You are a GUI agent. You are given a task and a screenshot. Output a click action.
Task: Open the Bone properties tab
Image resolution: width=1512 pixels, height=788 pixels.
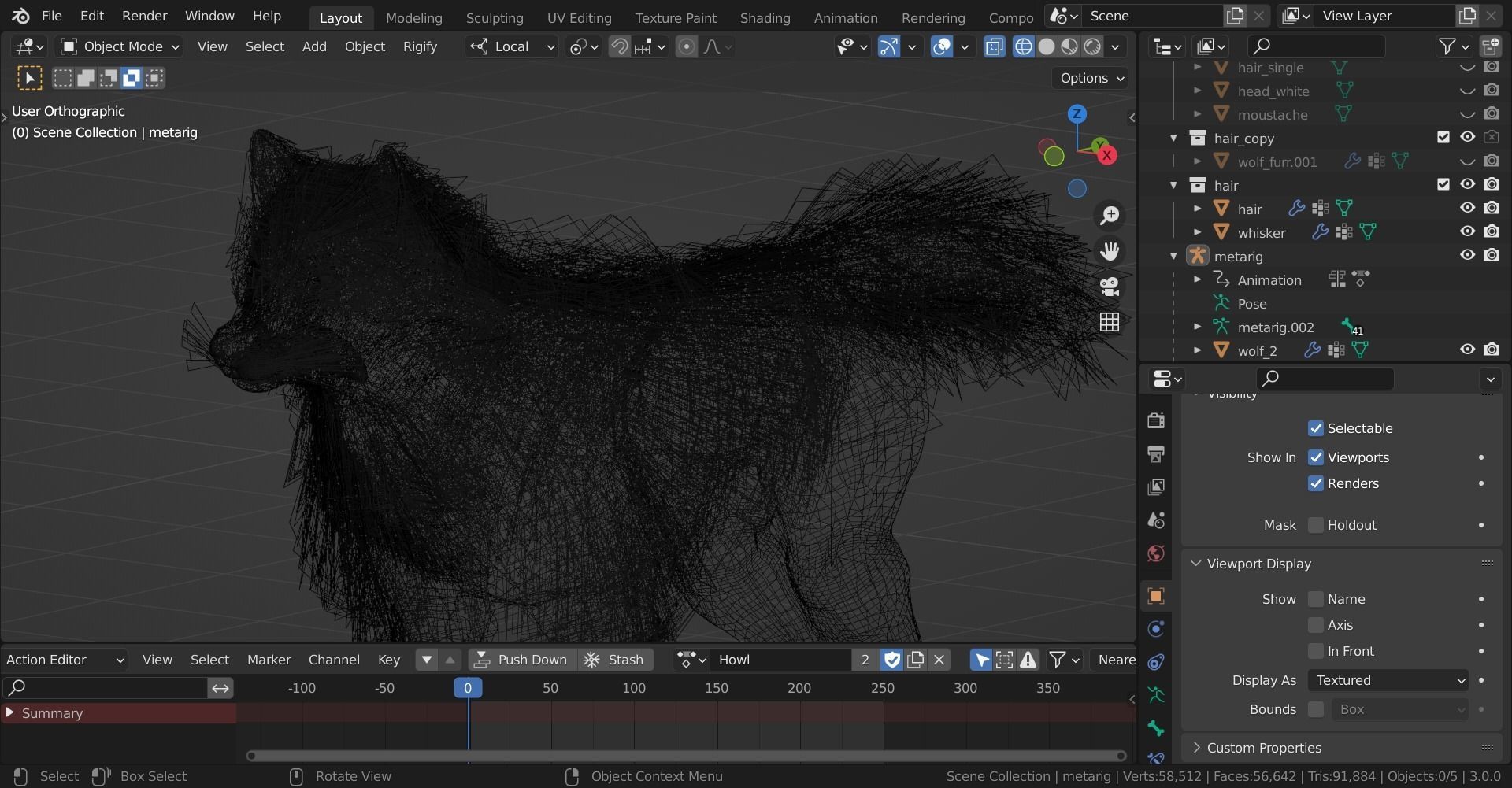coord(1156,728)
